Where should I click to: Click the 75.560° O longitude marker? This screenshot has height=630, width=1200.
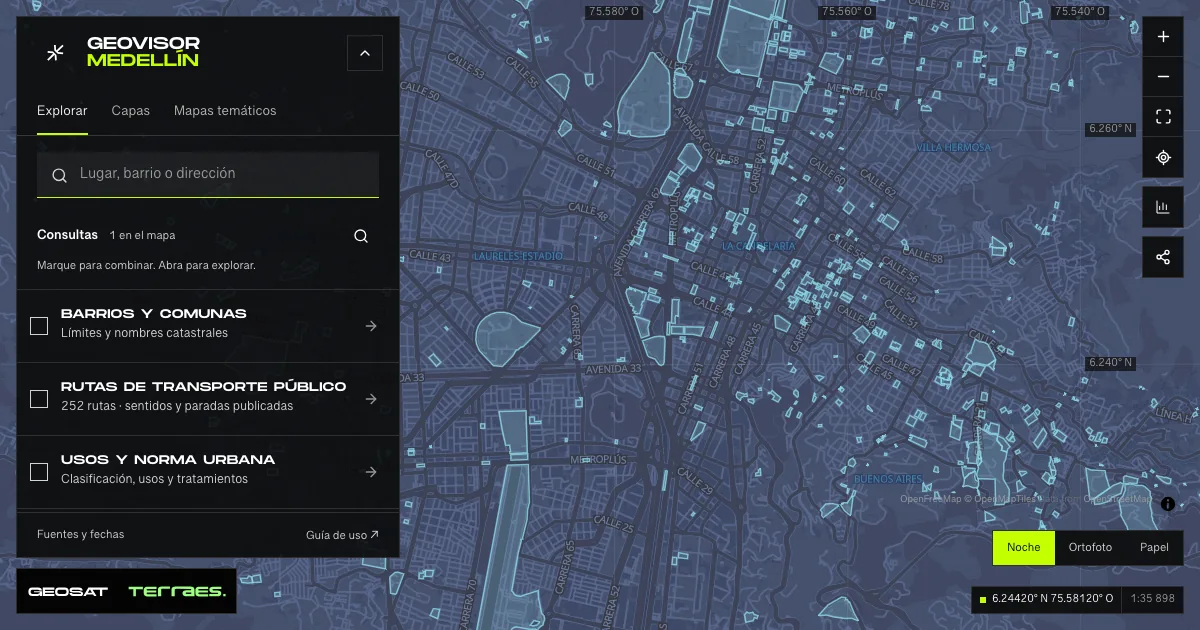[x=847, y=12]
